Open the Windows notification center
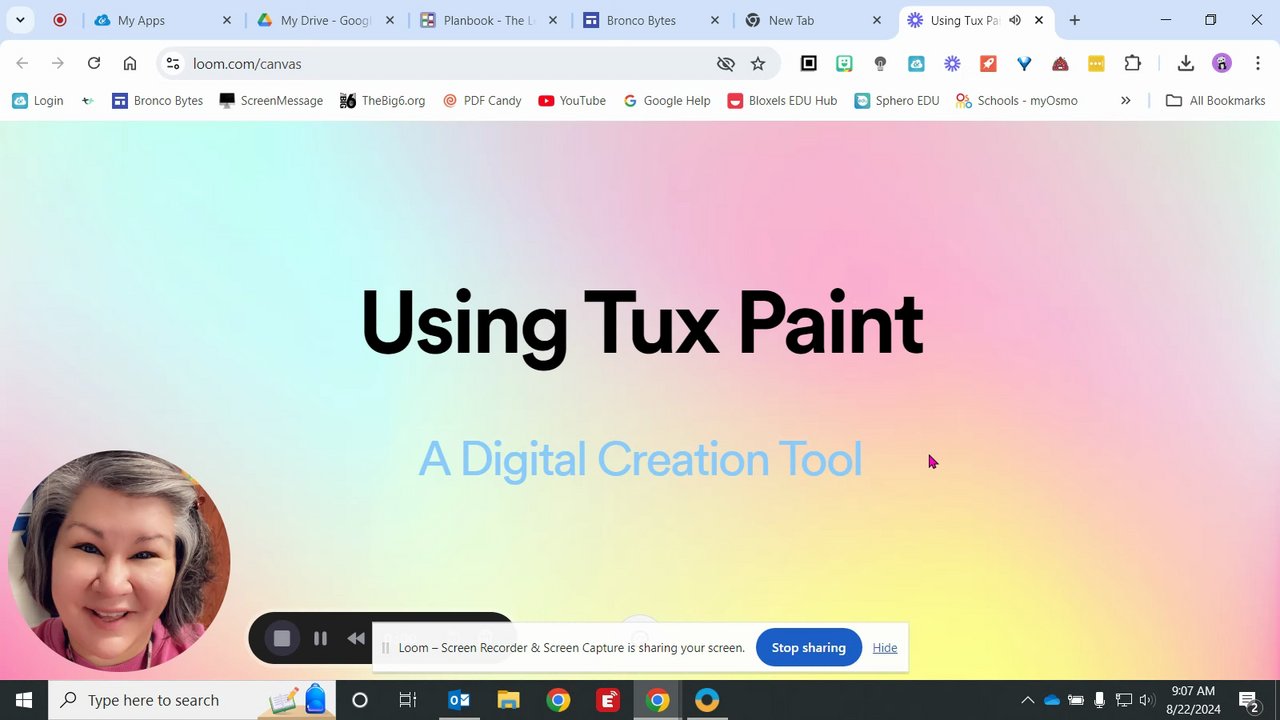The image size is (1280, 720). tap(1248, 700)
